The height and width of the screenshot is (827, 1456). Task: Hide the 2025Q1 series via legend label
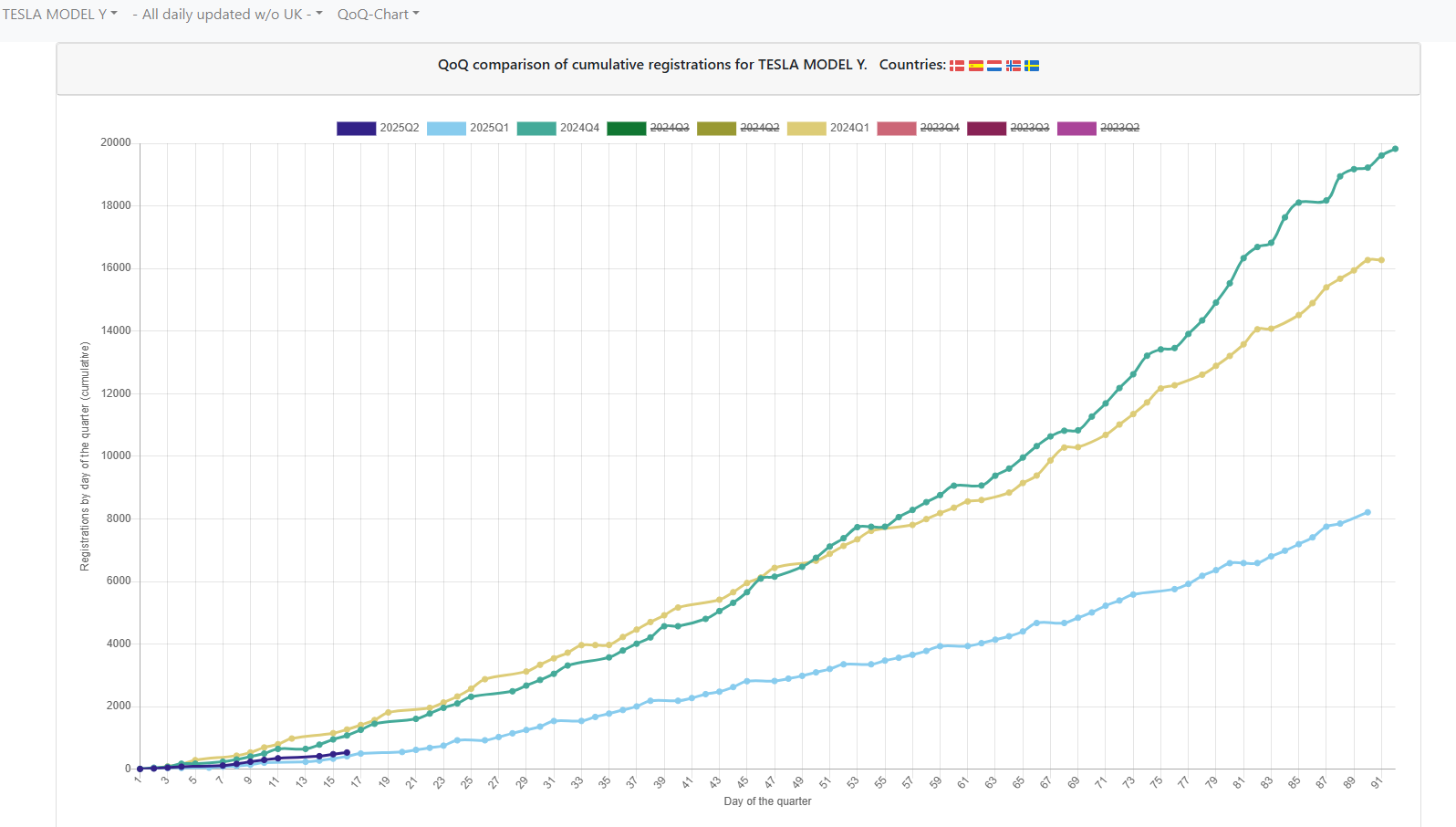coord(489,128)
